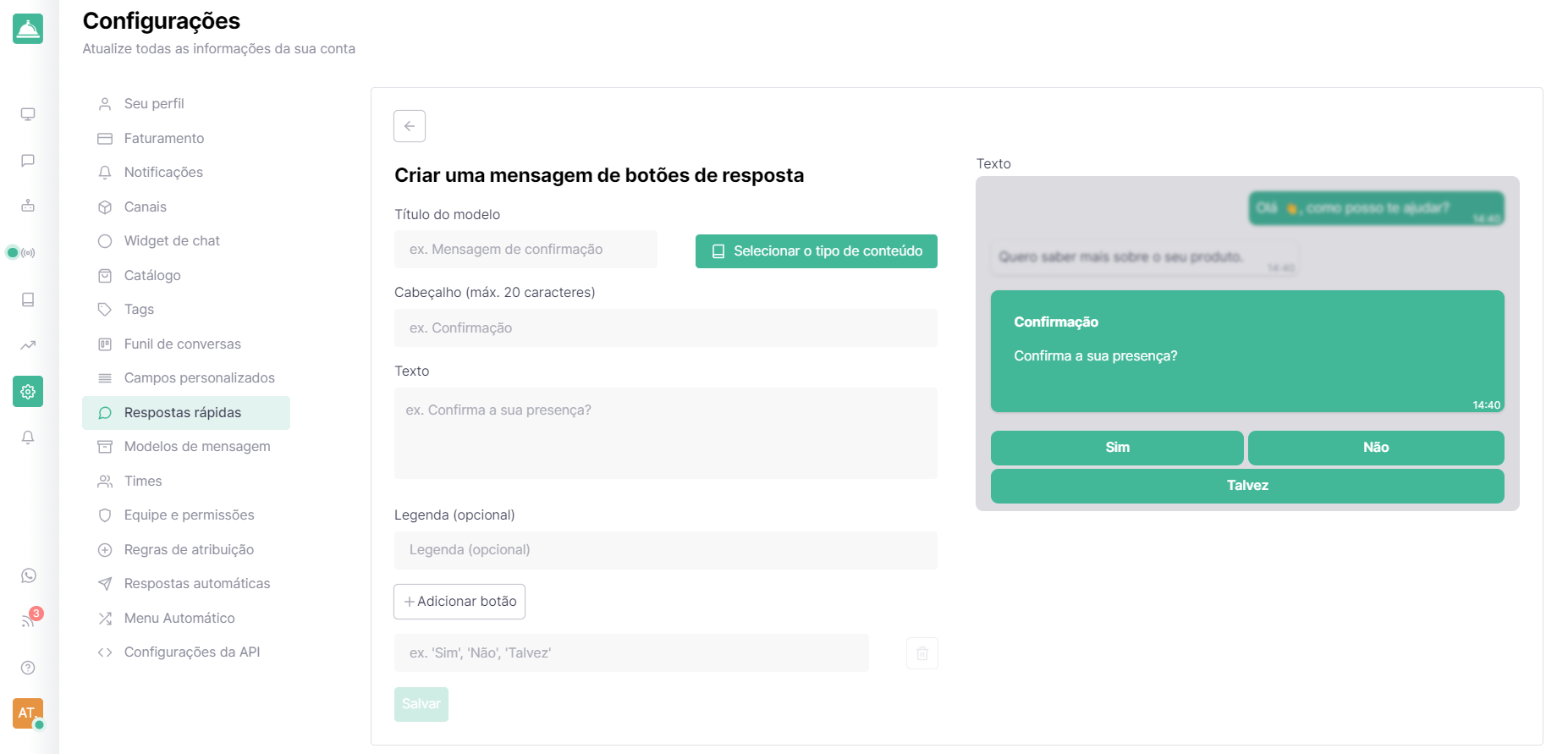Open Configurações da API
1568x754 pixels.
coord(186,652)
